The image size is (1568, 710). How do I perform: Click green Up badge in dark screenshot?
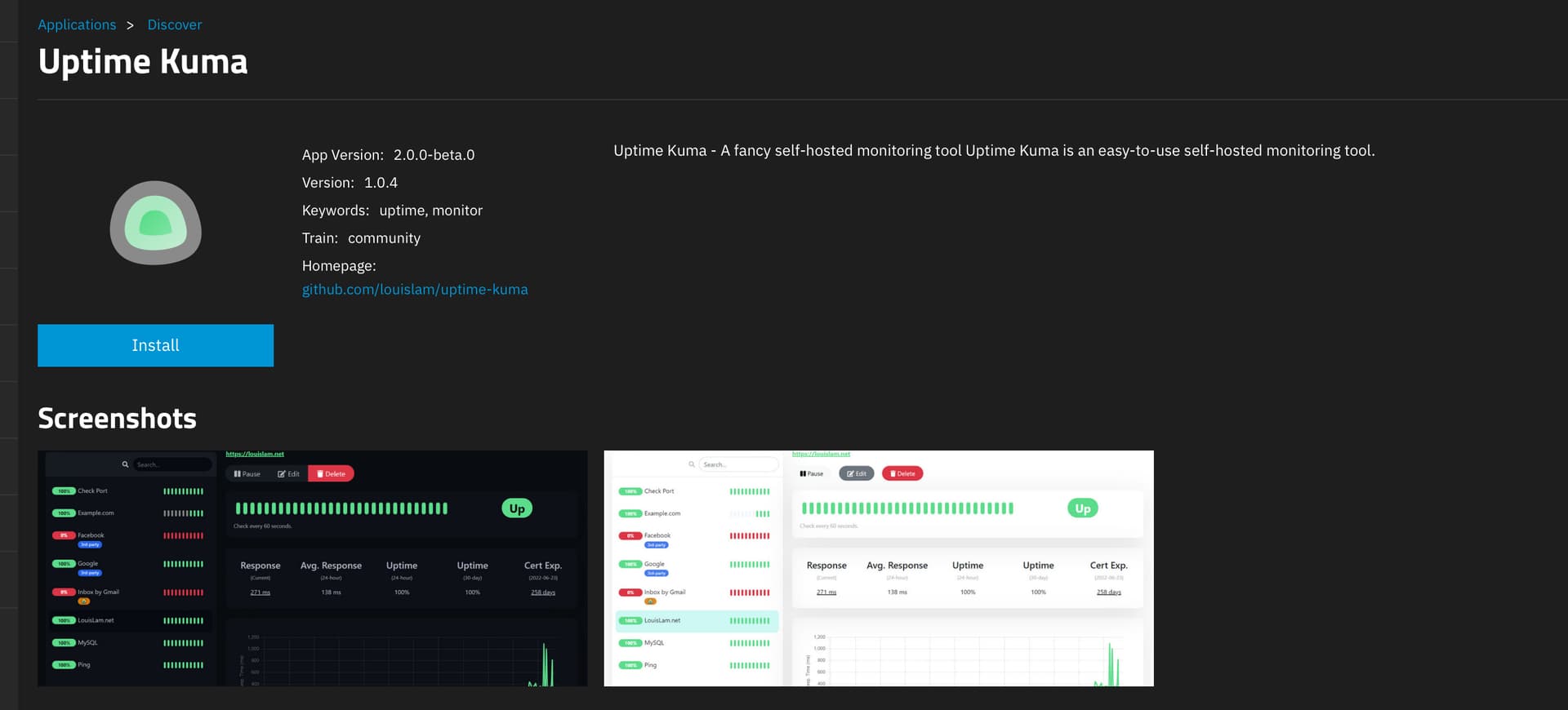[x=517, y=508]
